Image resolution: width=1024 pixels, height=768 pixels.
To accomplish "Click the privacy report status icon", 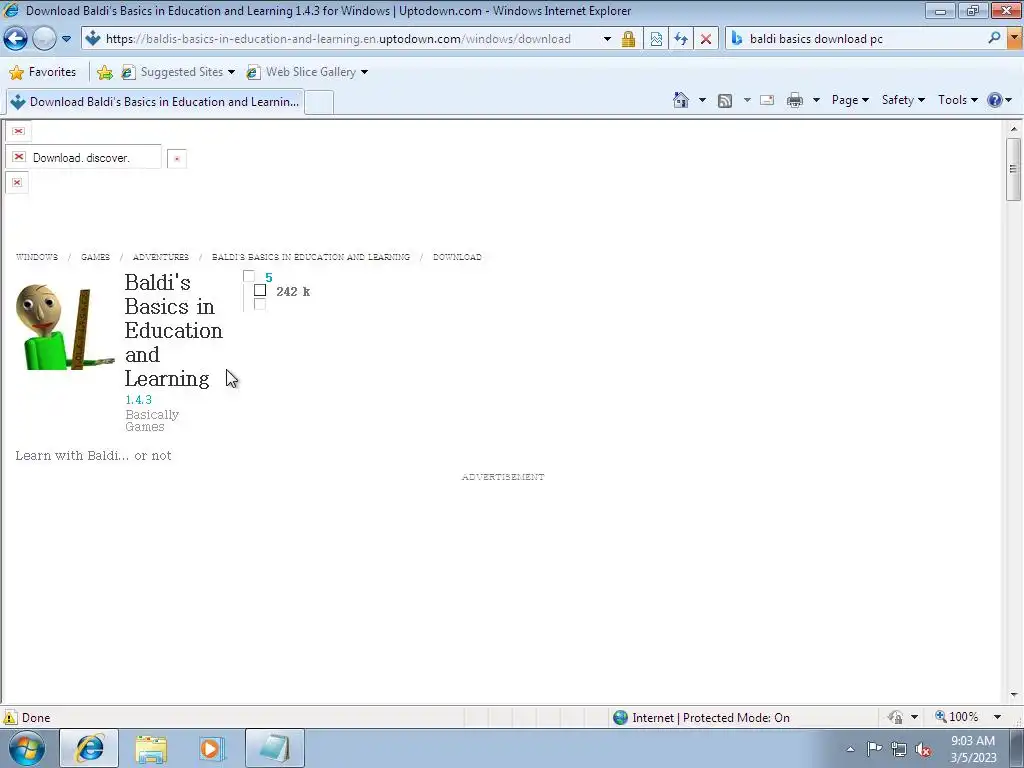I will pyautogui.click(x=895, y=717).
